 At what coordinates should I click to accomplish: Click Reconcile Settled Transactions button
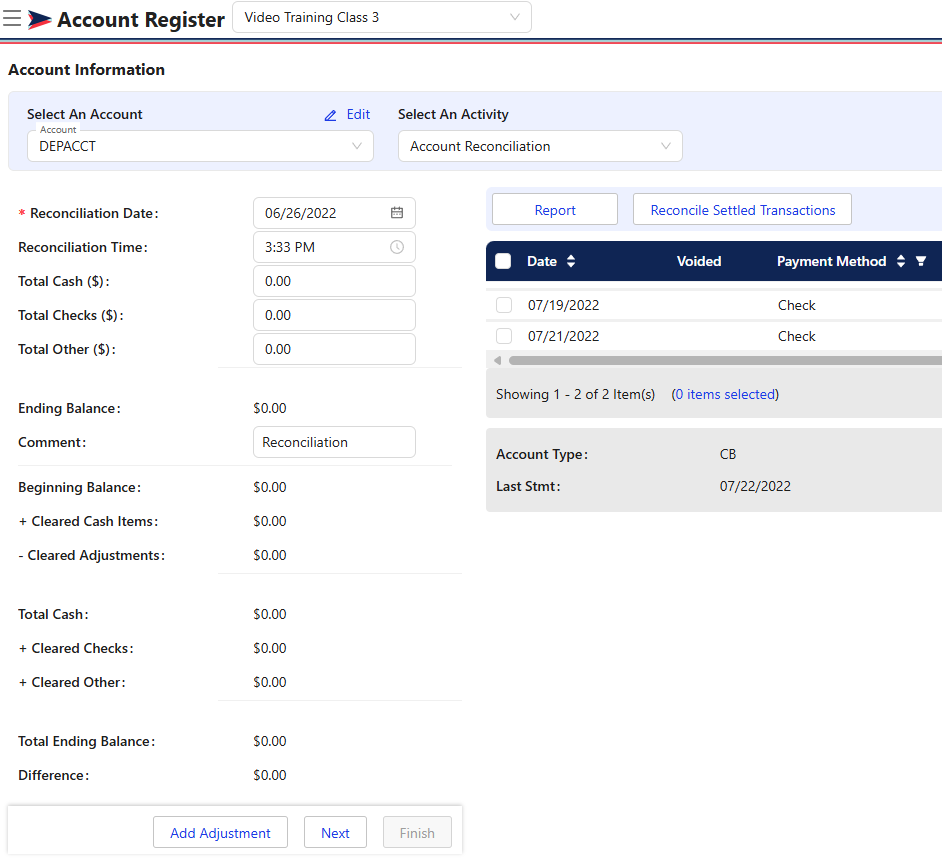(x=742, y=210)
